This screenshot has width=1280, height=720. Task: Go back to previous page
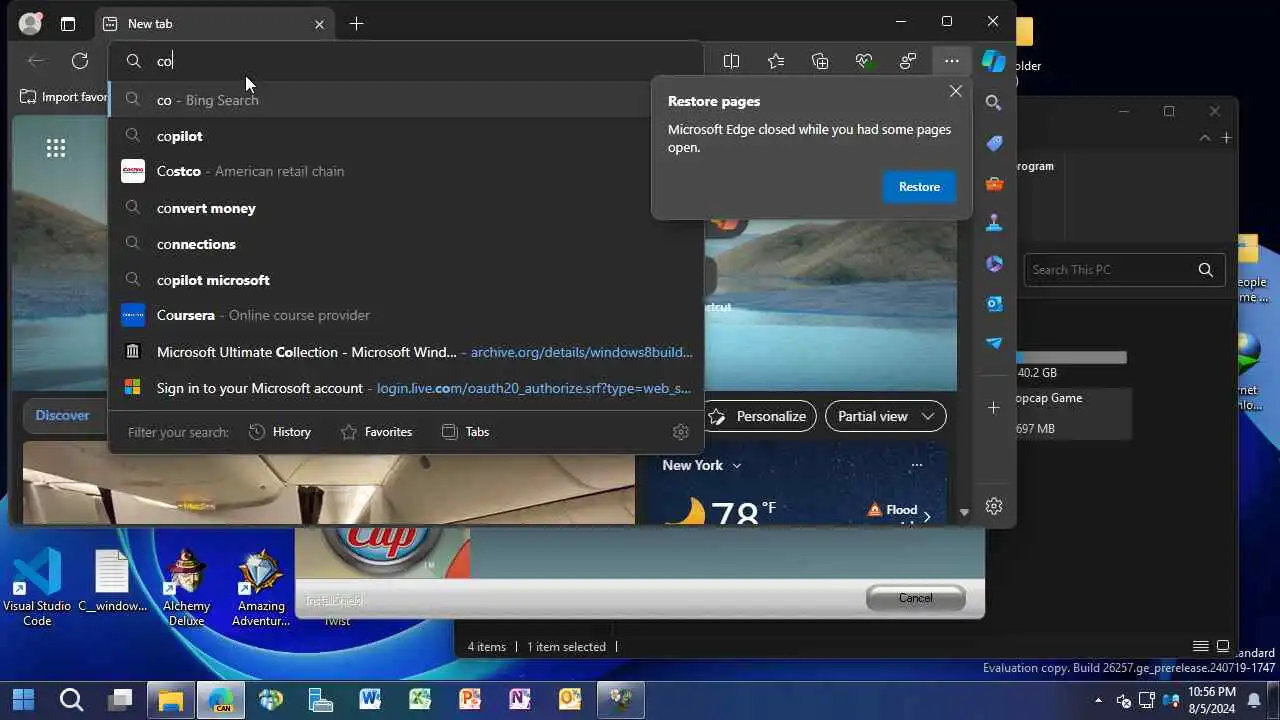(x=36, y=61)
